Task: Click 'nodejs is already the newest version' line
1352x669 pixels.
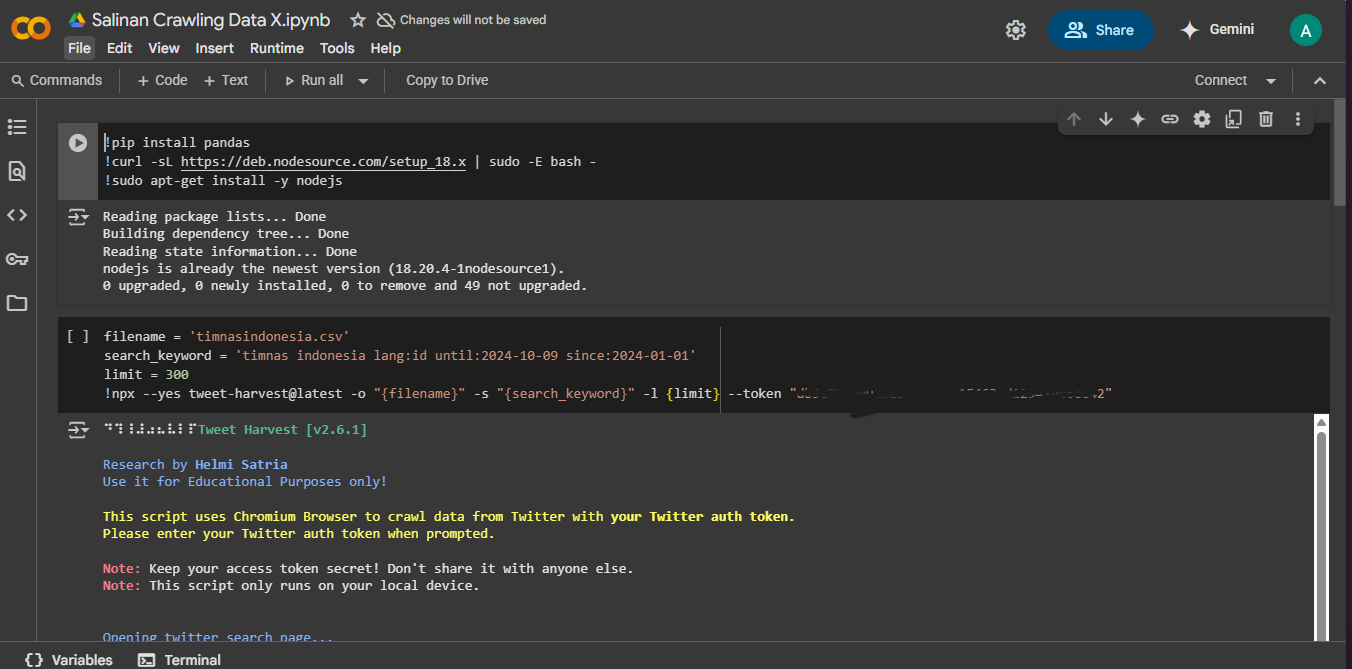Action: click(334, 268)
